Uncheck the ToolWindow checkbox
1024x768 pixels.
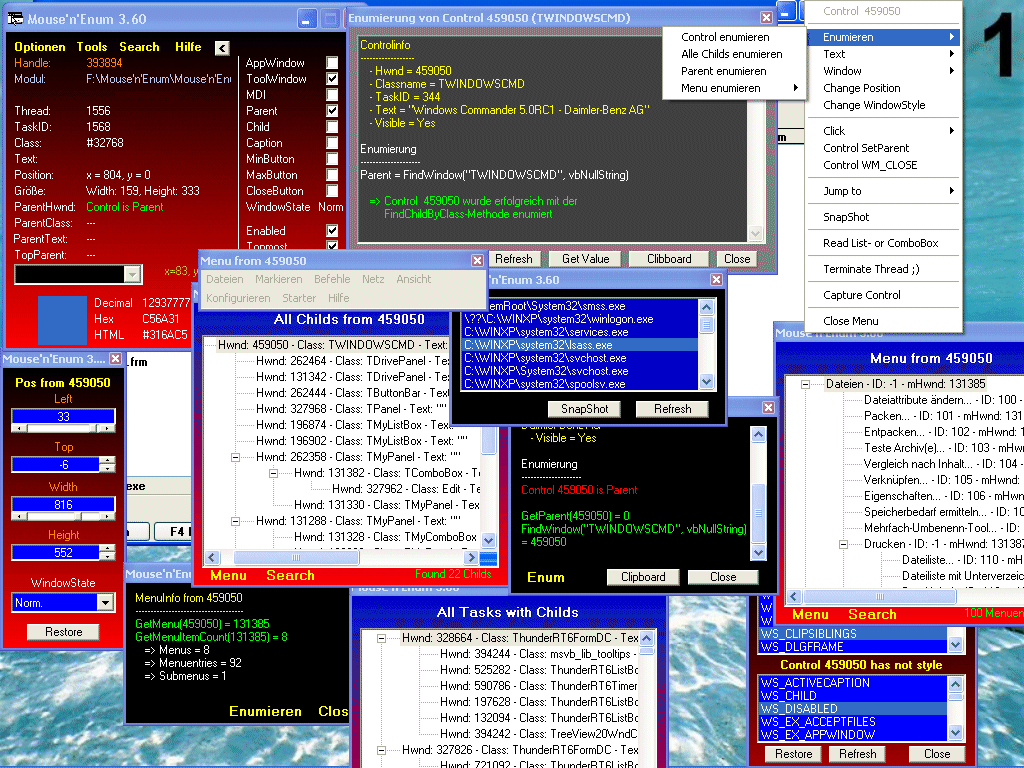coord(332,79)
